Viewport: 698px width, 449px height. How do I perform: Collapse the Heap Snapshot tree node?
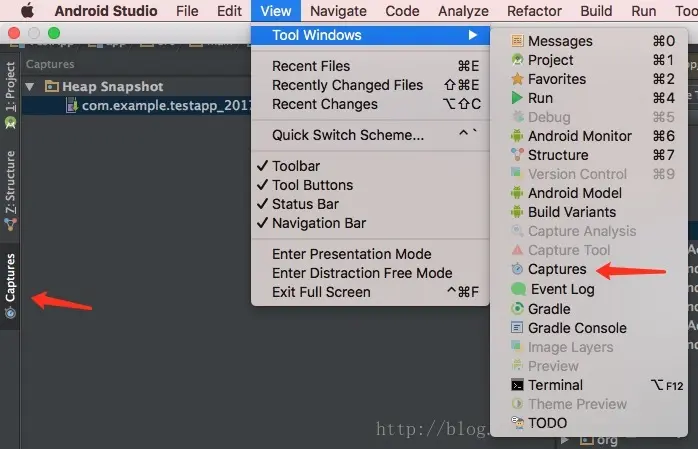click(x=30, y=86)
